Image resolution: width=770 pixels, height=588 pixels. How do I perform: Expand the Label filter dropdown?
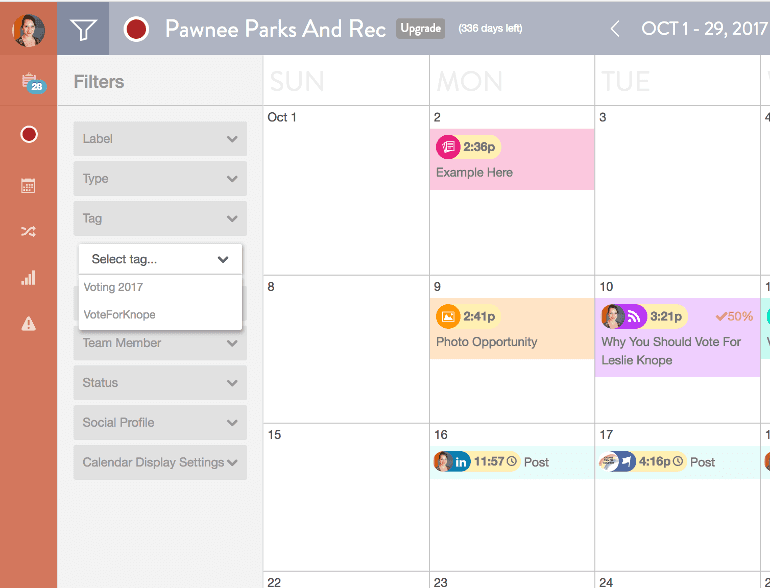[x=160, y=139]
